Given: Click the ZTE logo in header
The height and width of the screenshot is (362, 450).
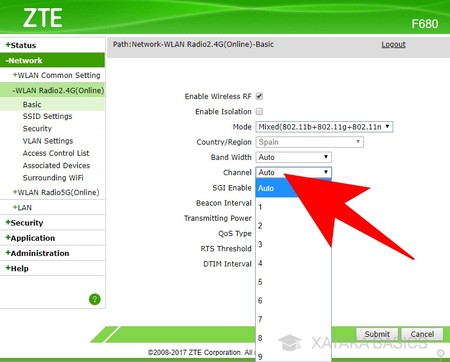Looking at the screenshot, I should coord(42,18).
